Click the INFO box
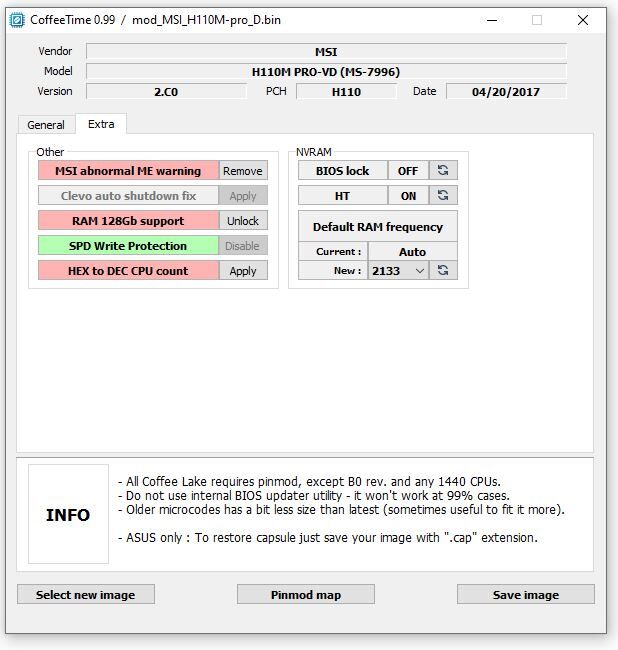The height and width of the screenshot is (650, 618). point(68,514)
